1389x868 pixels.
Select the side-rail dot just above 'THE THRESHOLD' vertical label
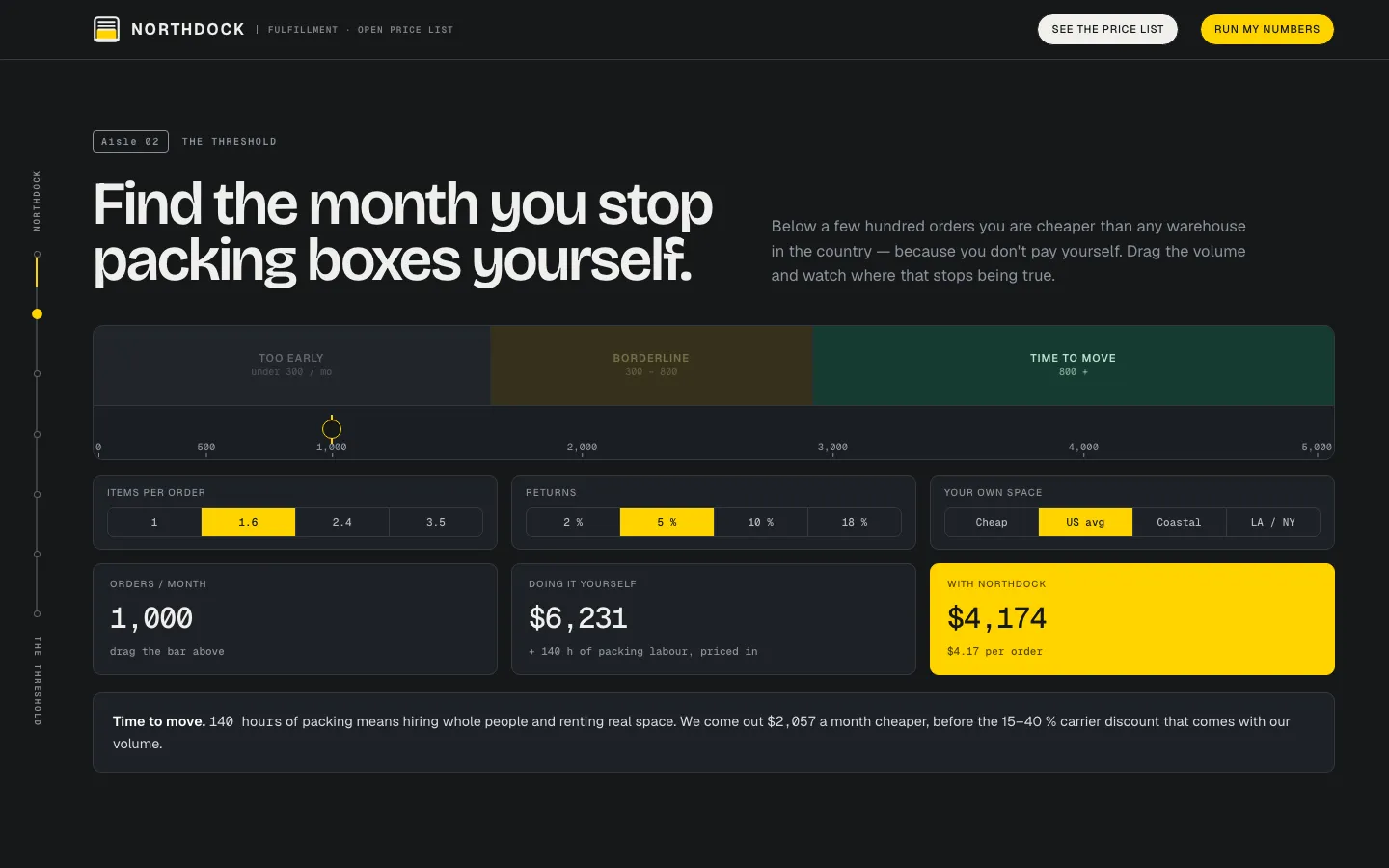click(x=37, y=613)
